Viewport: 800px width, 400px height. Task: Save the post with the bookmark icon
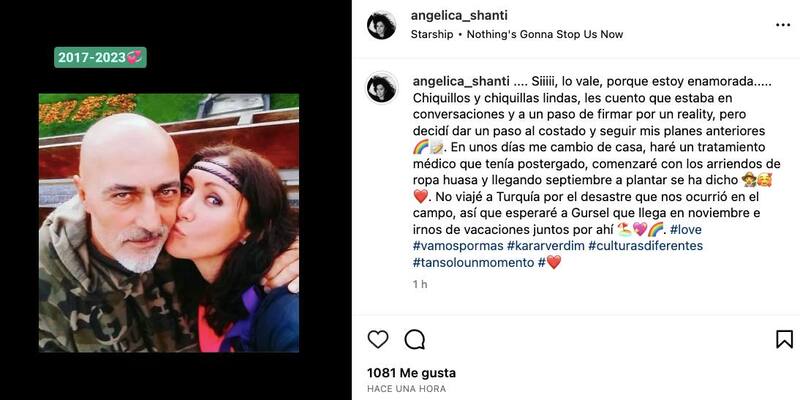coord(784,339)
